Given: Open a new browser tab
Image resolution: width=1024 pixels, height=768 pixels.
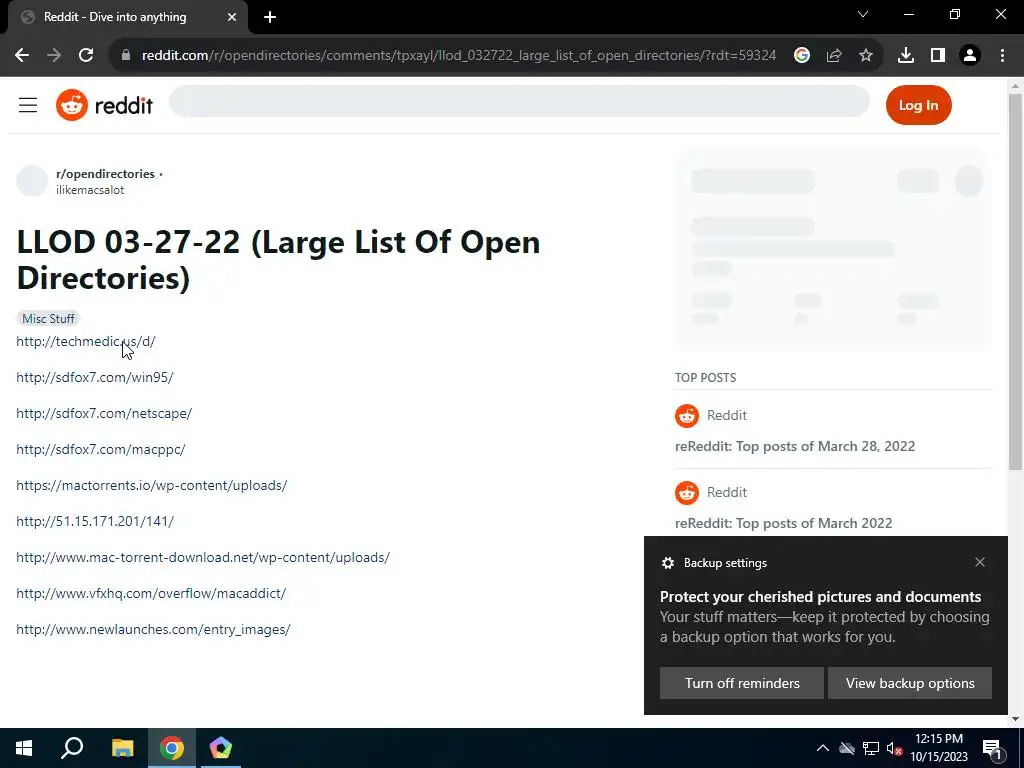Looking at the screenshot, I should coord(270,17).
